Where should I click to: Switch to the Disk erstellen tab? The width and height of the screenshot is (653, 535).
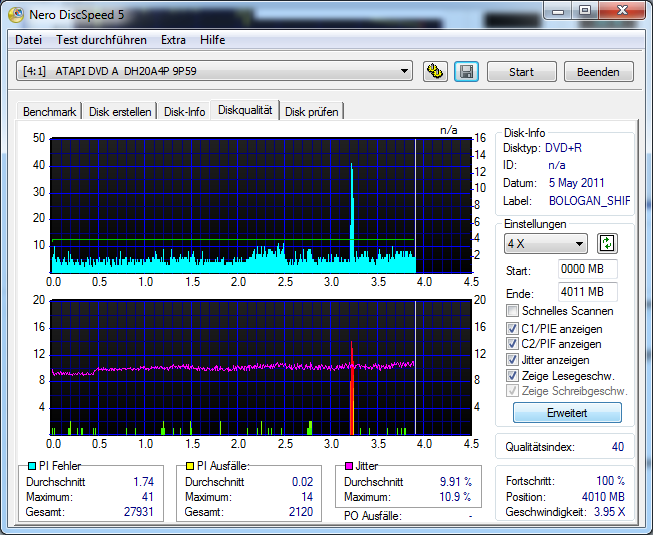120,112
